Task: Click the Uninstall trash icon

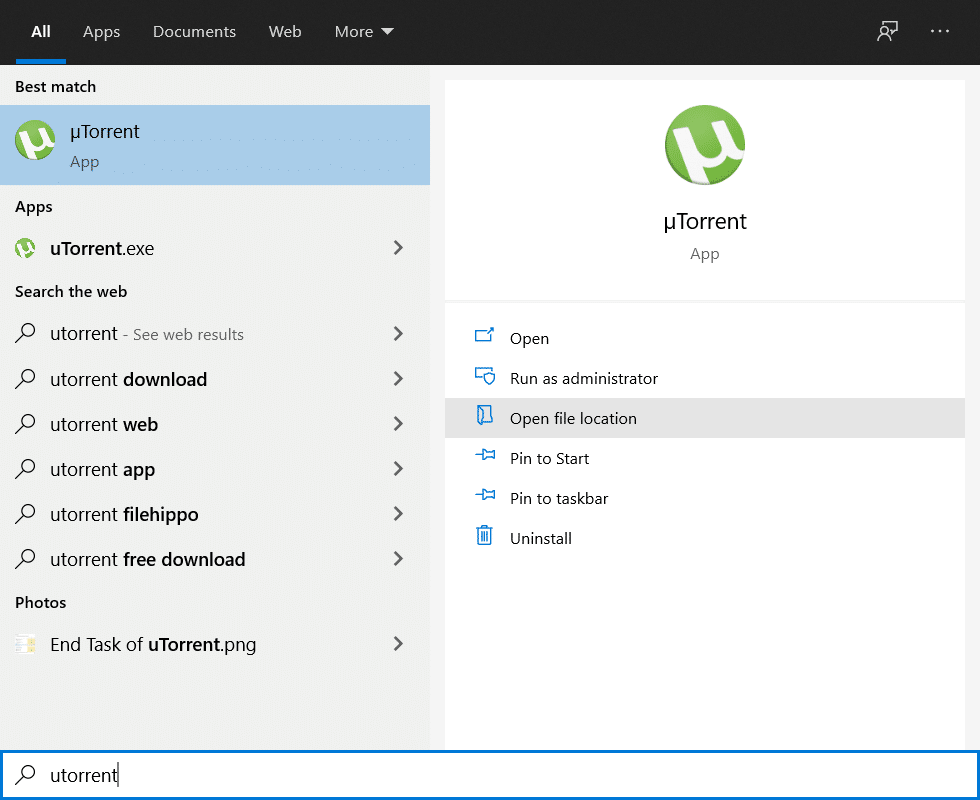Action: [484, 538]
